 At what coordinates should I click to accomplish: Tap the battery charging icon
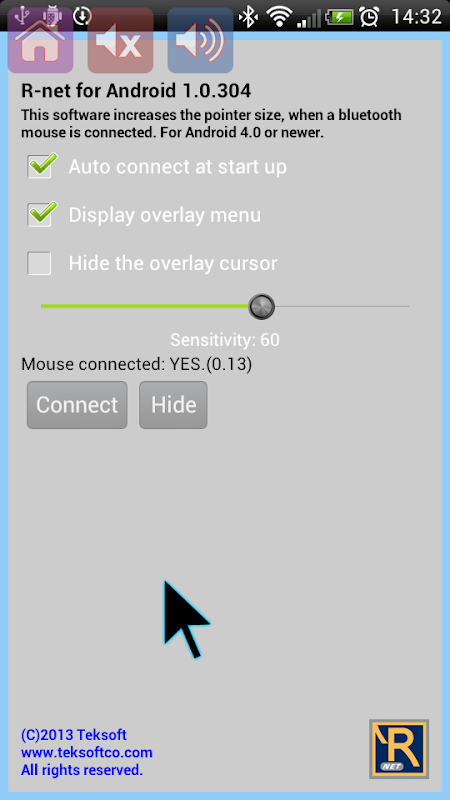(x=339, y=17)
